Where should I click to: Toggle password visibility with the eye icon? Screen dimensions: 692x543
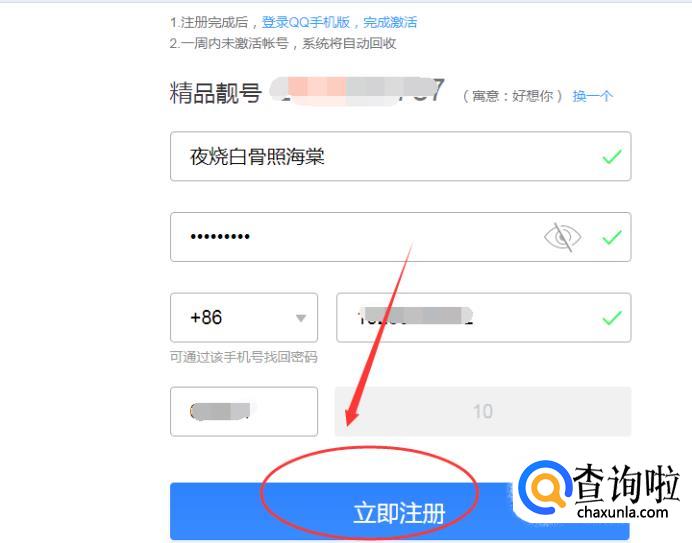click(562, 237)
